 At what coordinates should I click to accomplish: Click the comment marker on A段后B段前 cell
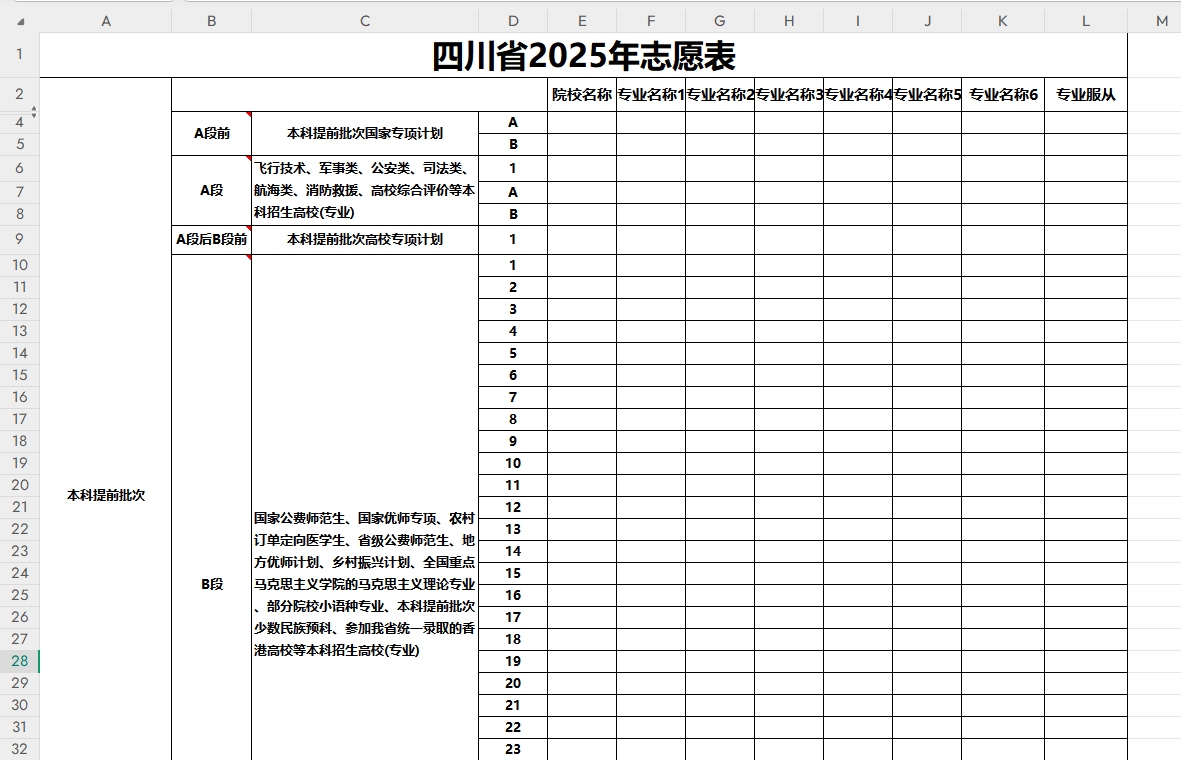tap(248, 229)
